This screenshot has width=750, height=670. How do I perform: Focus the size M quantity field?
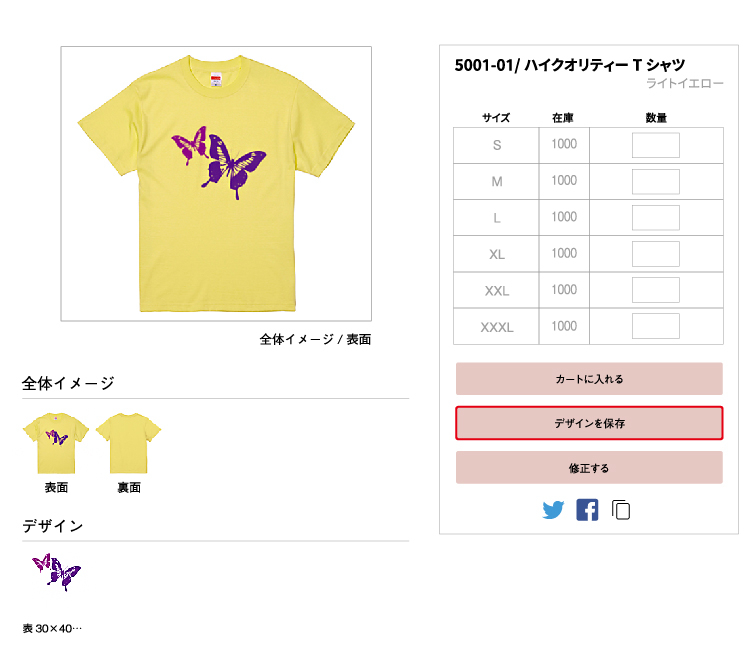[655, 182]
